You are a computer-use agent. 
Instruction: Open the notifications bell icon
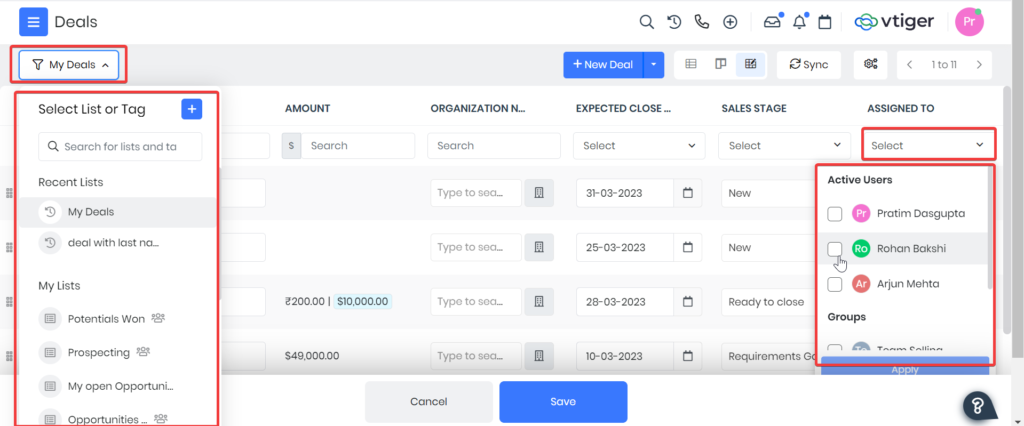point(799,22)
